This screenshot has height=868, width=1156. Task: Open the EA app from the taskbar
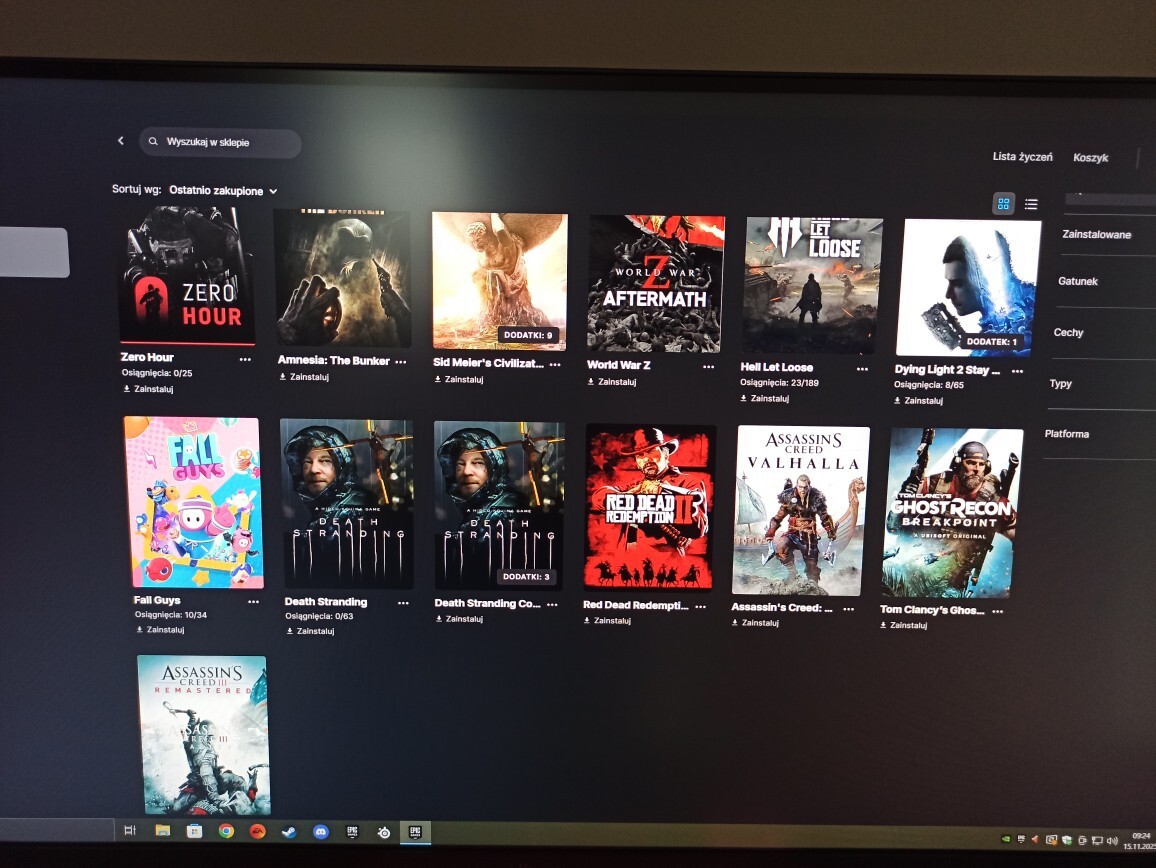pyautogui.click(x=257, y=832)
